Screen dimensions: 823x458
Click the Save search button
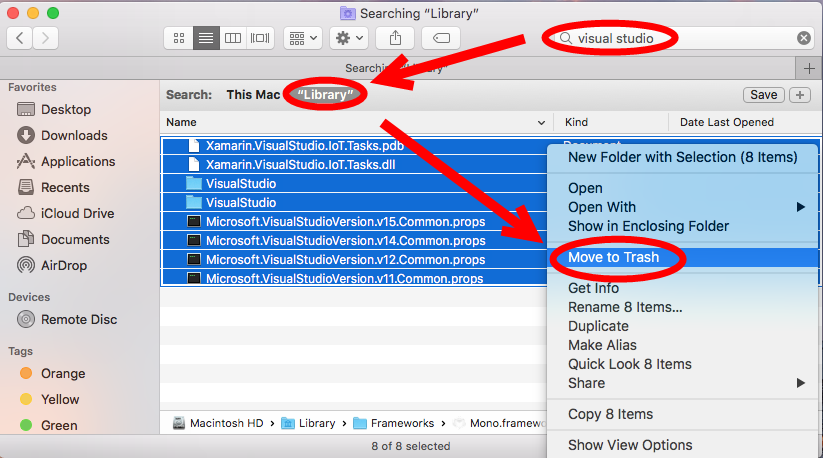click(x=764, y=95)
